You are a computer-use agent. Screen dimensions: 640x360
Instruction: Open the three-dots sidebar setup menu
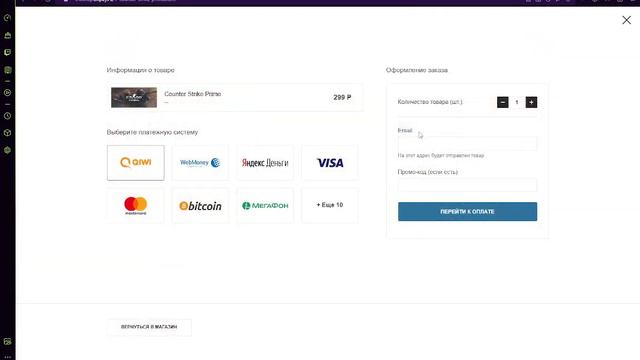tap(7, 357)
